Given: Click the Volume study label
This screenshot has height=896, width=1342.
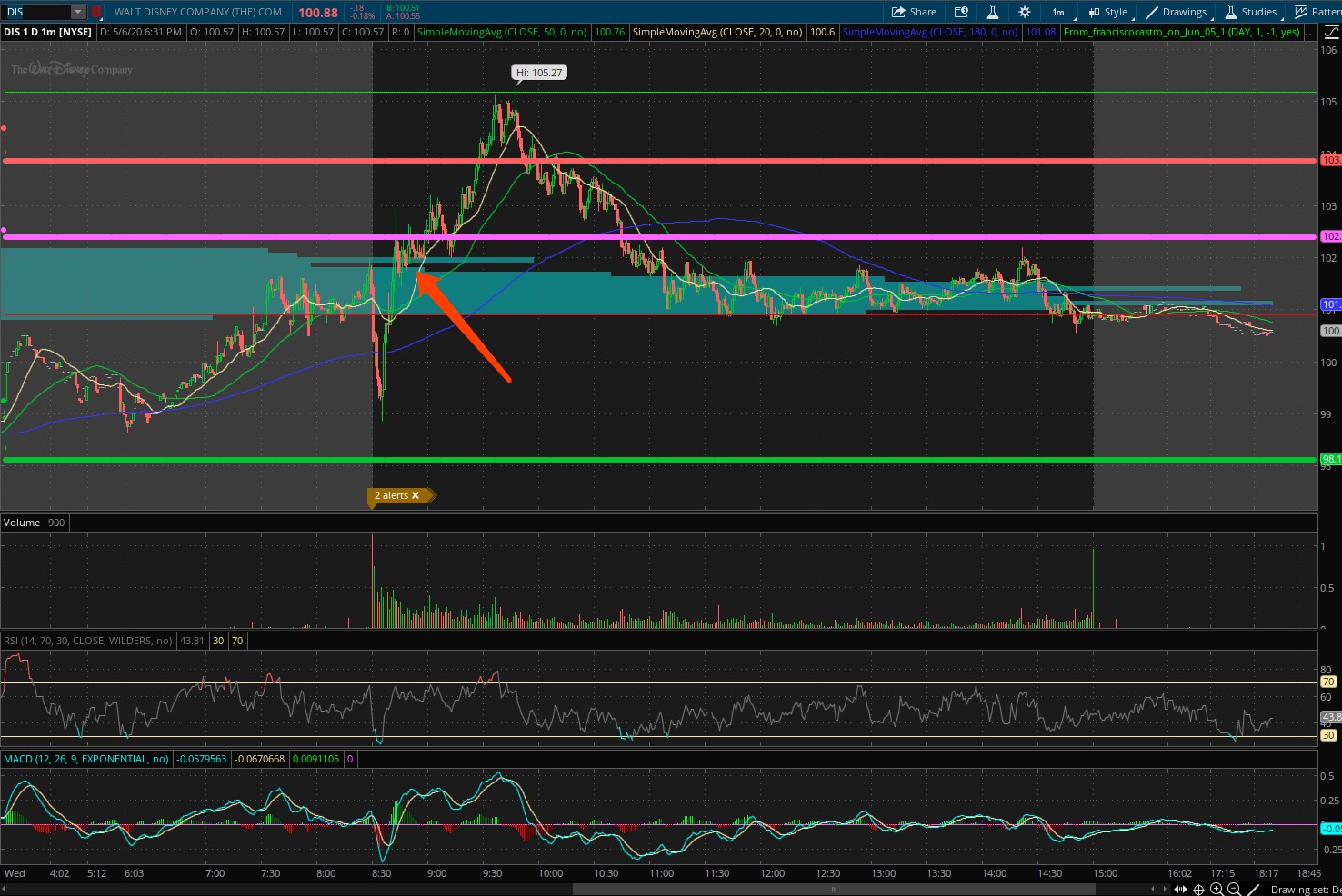Looking at the screenshot, I should coord(22,523).
